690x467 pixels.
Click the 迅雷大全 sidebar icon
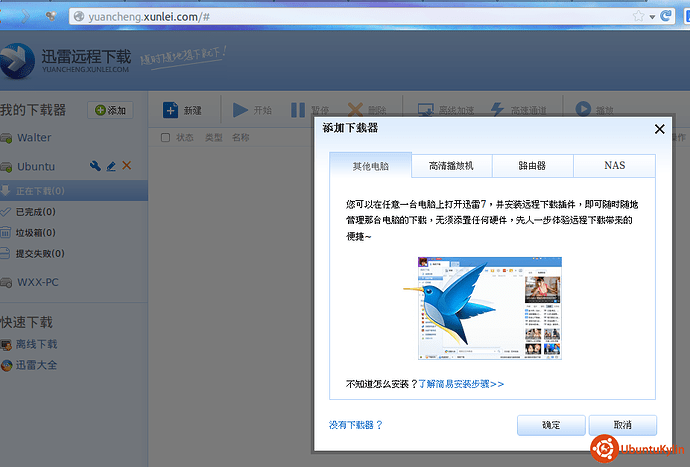click(x=6, y=365)
